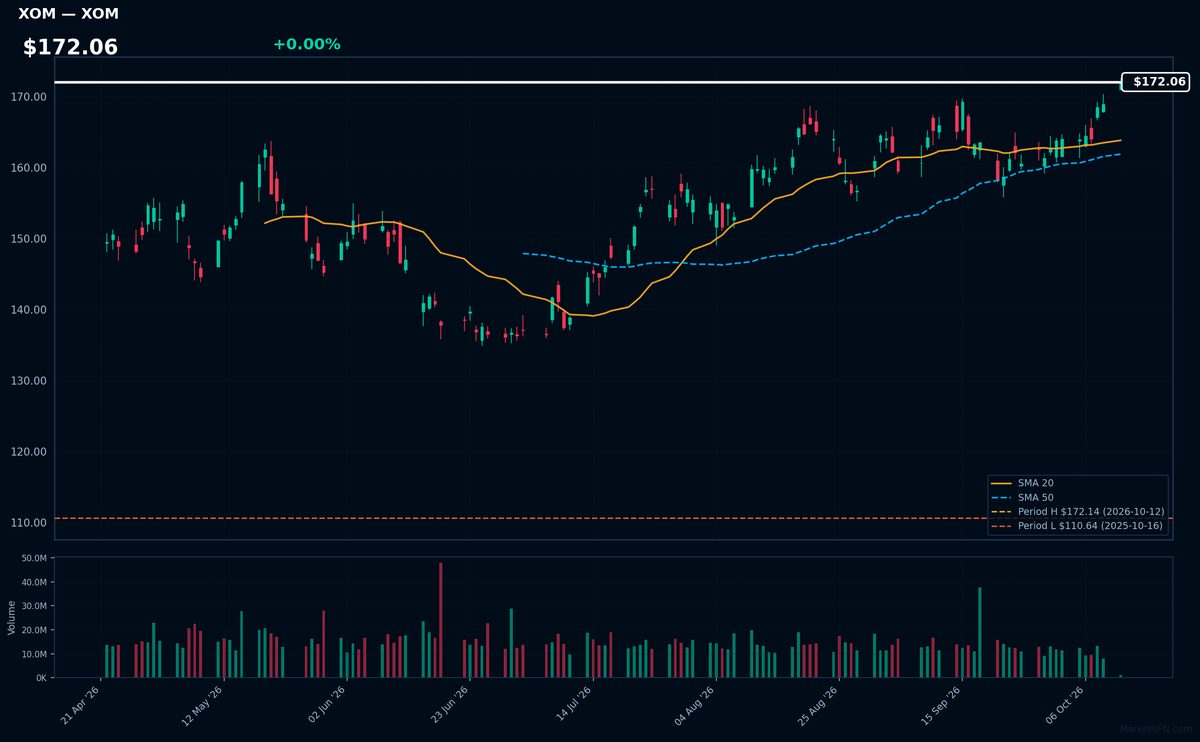Click the 06 Oct '26 date label
Viewport: 1200px width, 742px height.
[1065, 705]
